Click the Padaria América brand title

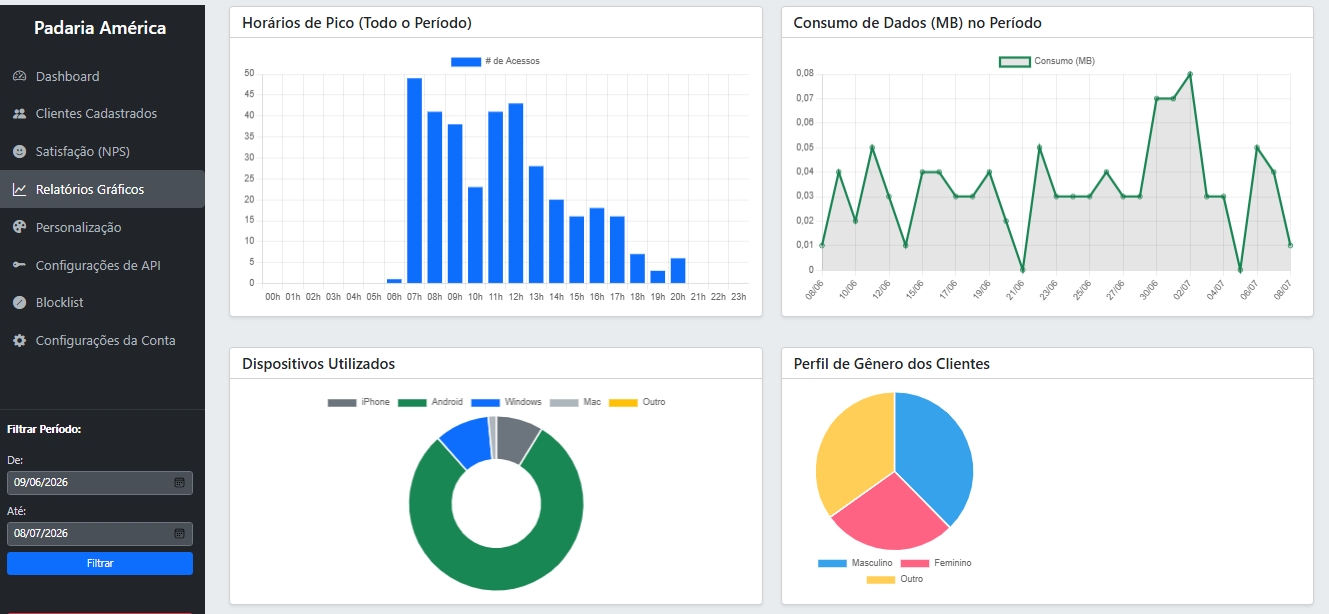(100, 28)
